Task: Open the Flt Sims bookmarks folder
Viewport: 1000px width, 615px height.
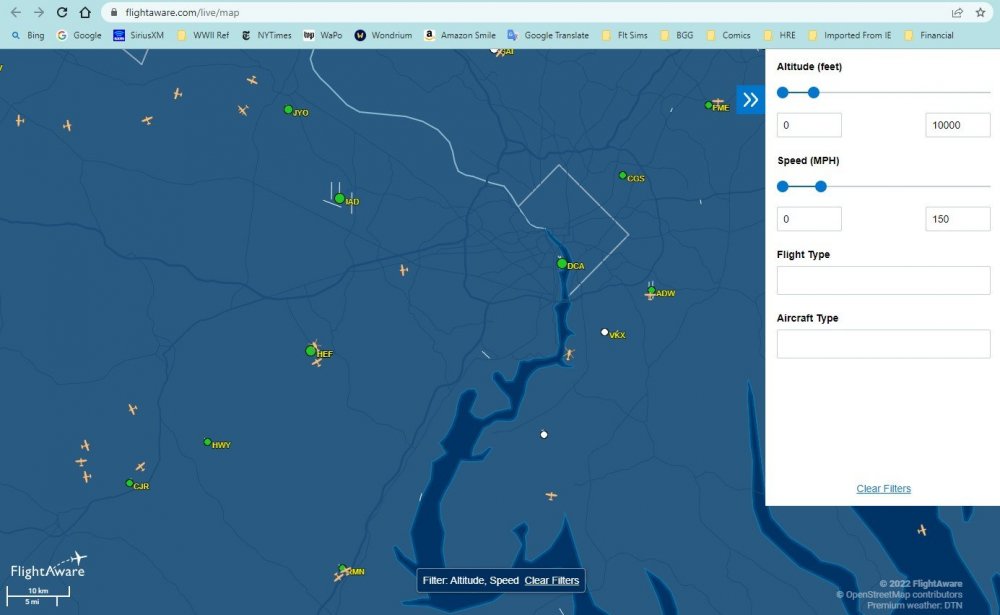Action: coord(625,35)
